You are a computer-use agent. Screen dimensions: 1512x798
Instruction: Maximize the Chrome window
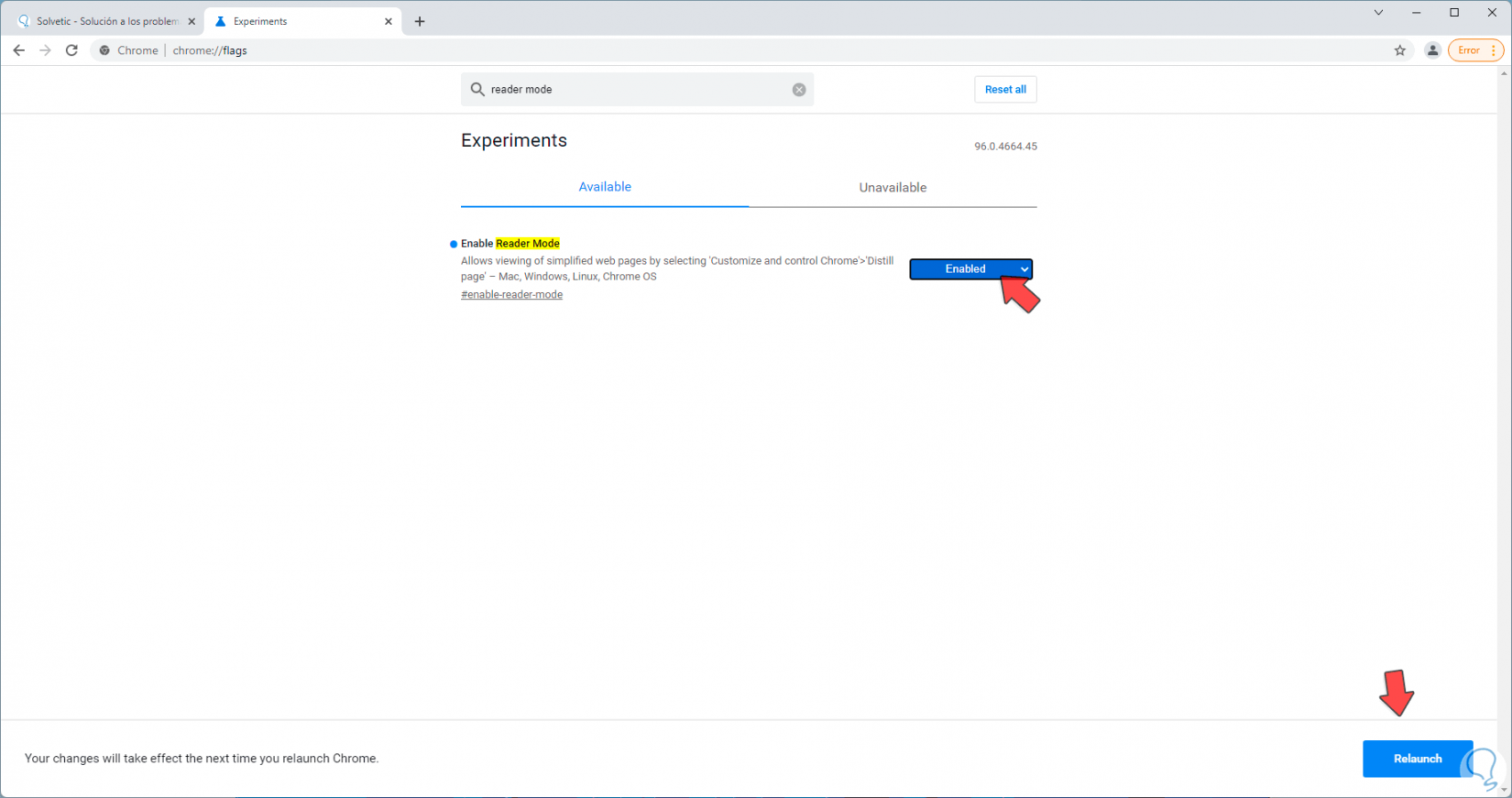(1454, 13)
